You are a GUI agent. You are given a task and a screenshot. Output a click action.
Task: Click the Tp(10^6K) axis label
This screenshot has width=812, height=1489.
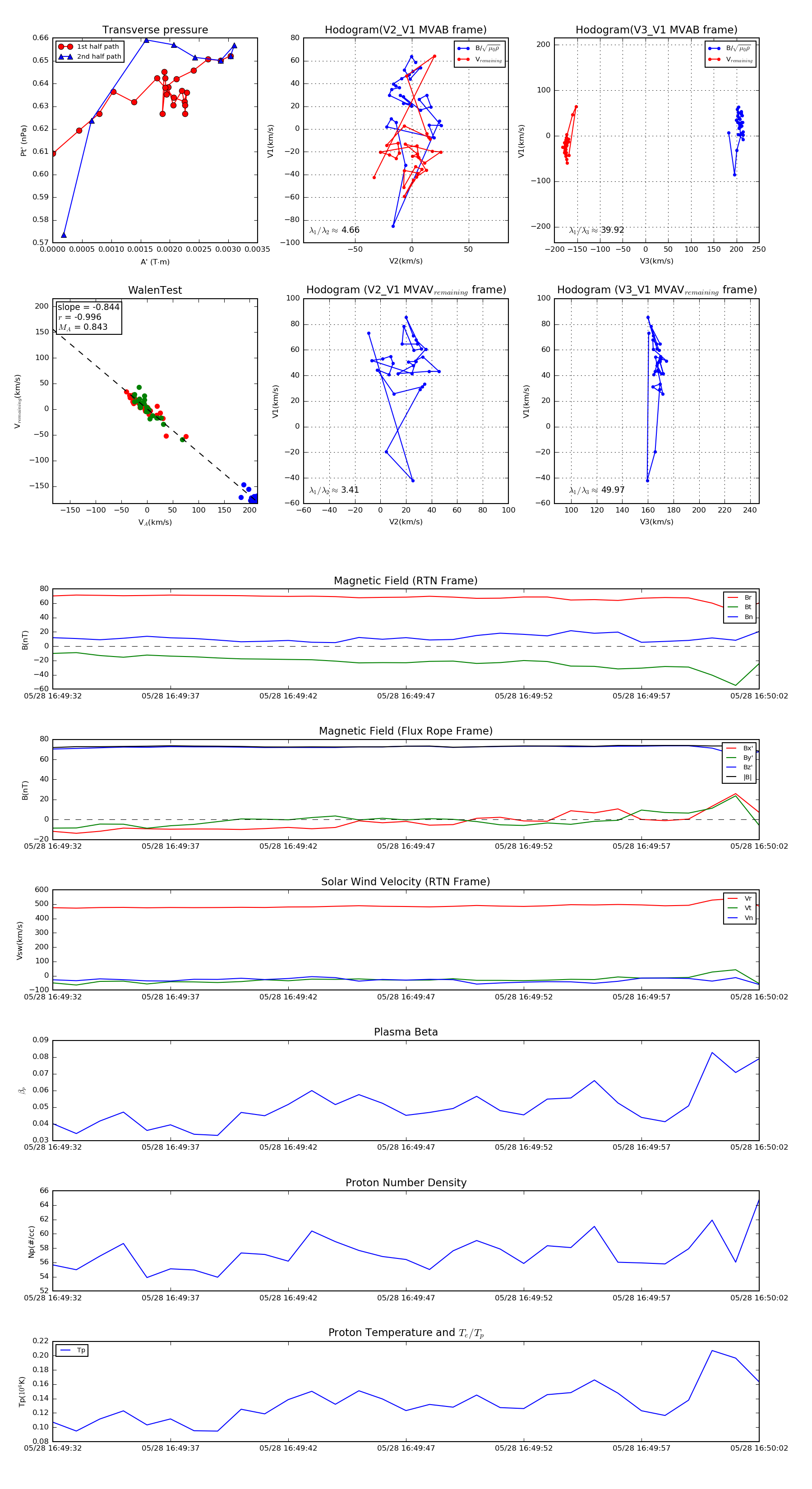[22, 1392]
